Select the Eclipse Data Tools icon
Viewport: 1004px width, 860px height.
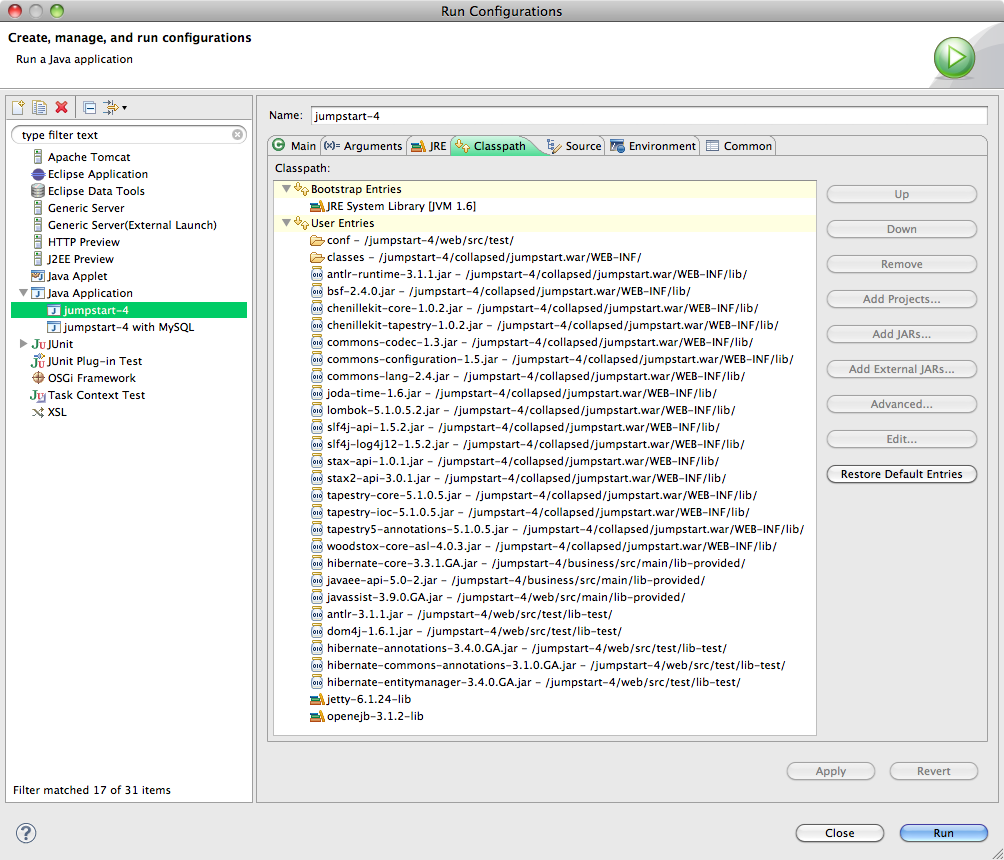[x=38, y=191]
